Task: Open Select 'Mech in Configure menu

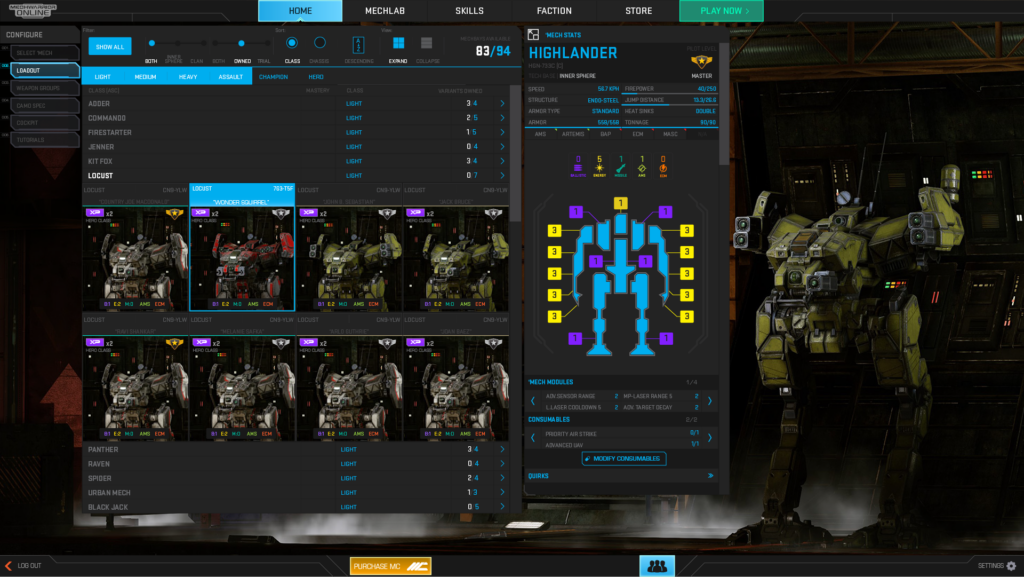Action: [44, 53]
